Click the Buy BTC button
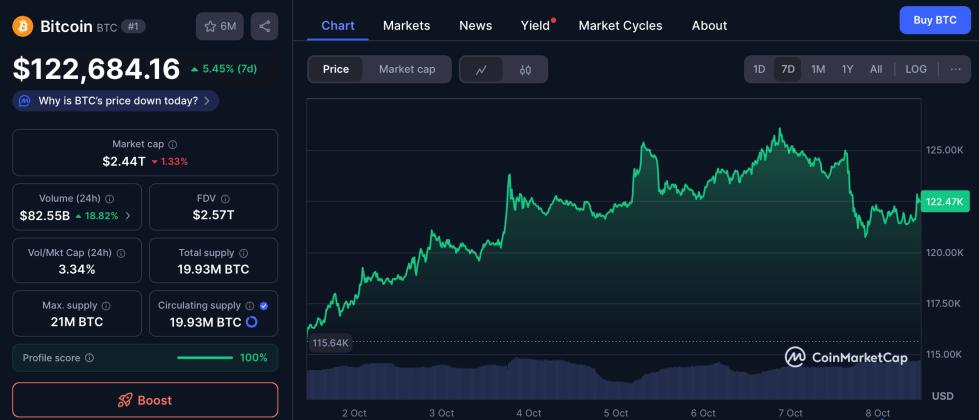 (935, 20)
